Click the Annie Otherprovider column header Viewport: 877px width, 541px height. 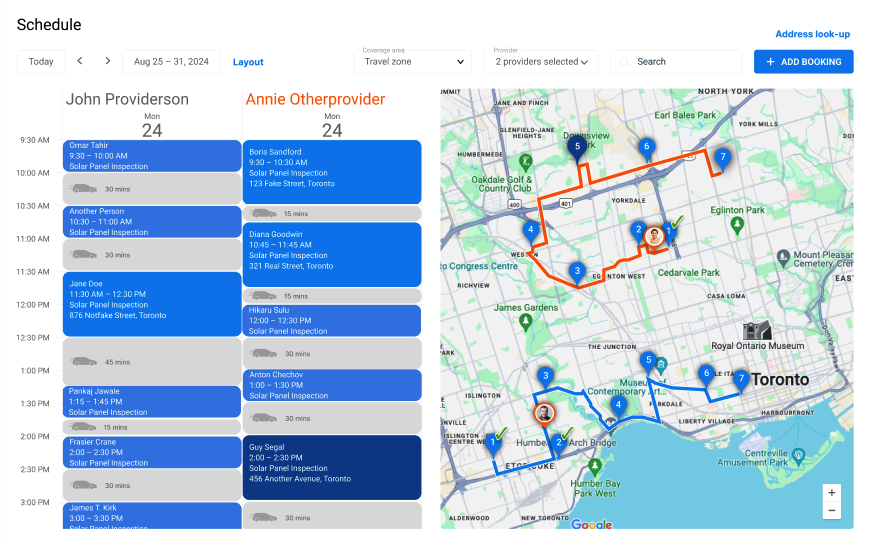click(x=315, y=99)
